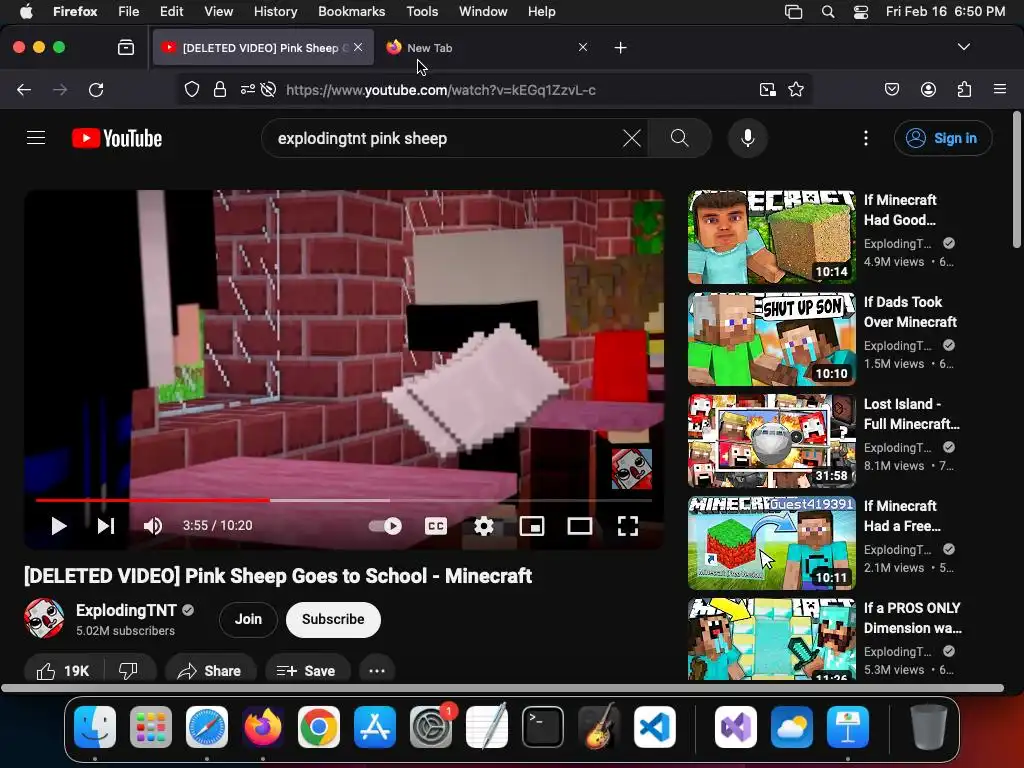Toggle the autoplay switch in player
The height and width of the screenshot is (768, 1024).
click(385, 526)
